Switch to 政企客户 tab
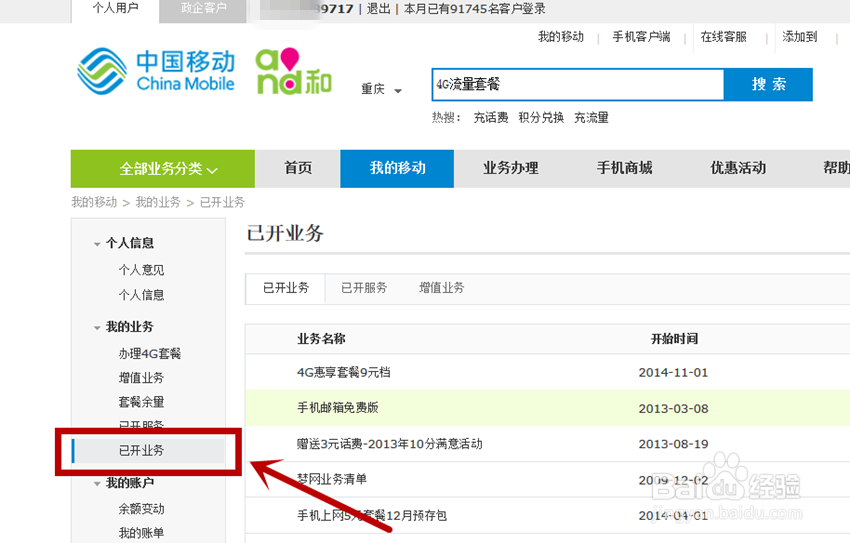Image resolution: width=850 pixels, height=543 pixels. click(x=203, y=9)
